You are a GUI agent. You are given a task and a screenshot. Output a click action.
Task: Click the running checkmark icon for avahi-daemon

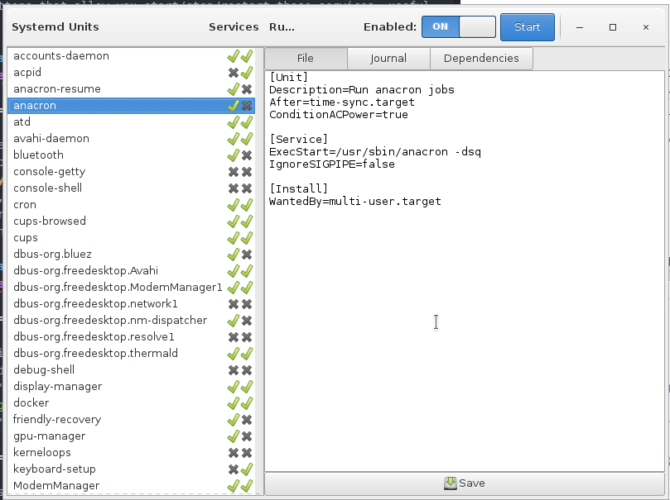pos(247,138)
